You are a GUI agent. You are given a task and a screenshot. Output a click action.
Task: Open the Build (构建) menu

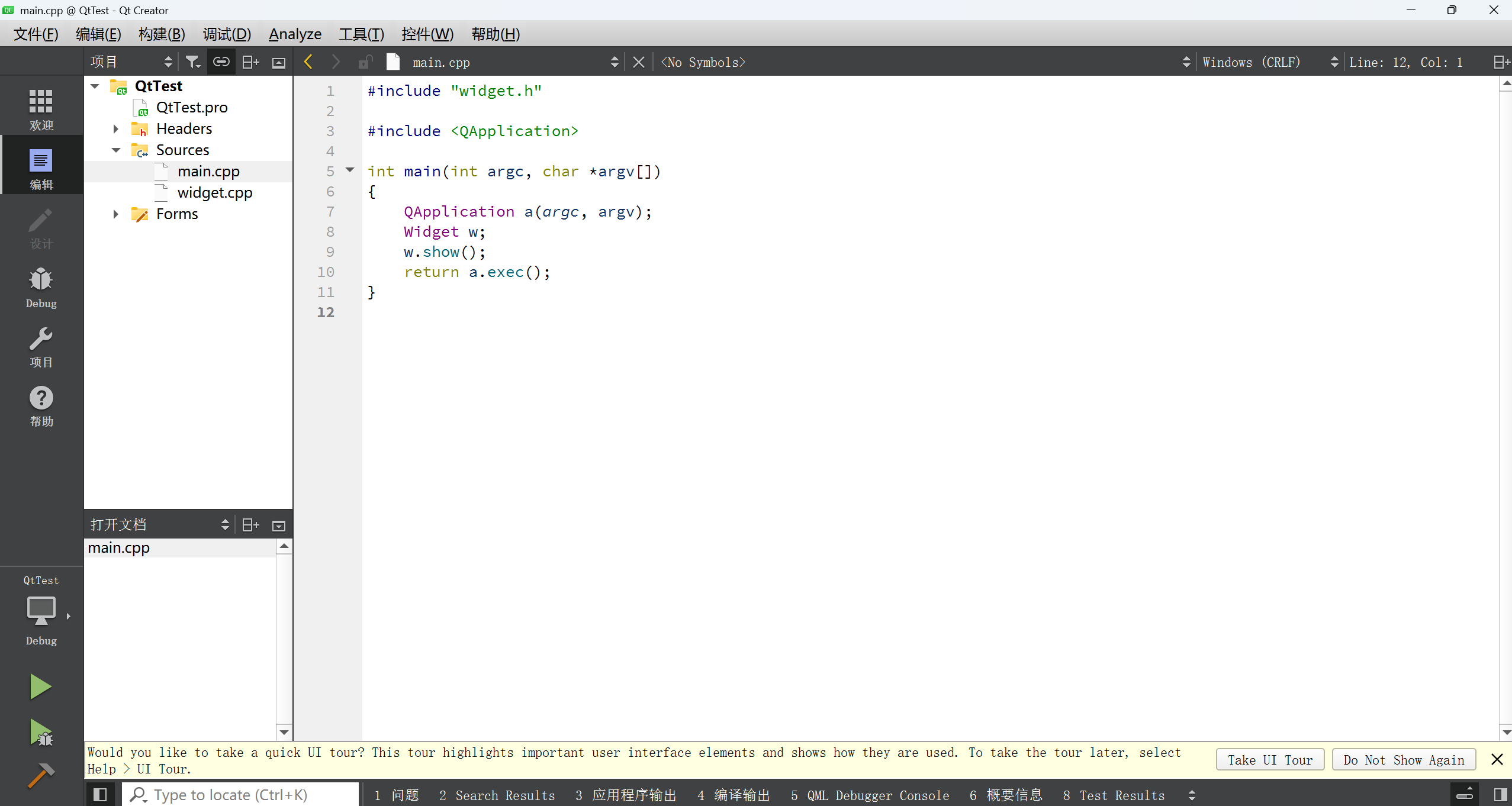[162, 34]
